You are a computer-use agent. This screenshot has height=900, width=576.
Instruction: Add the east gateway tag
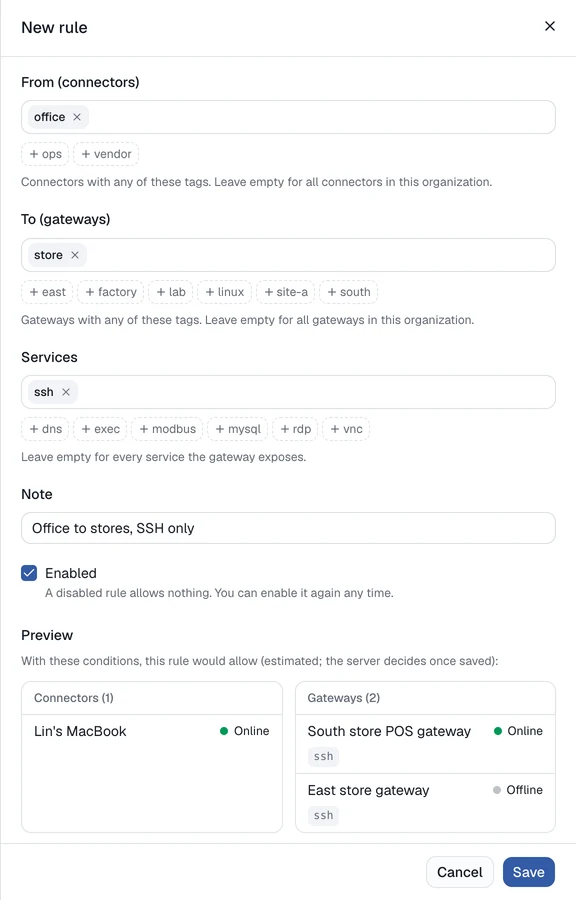coord(48,292)
